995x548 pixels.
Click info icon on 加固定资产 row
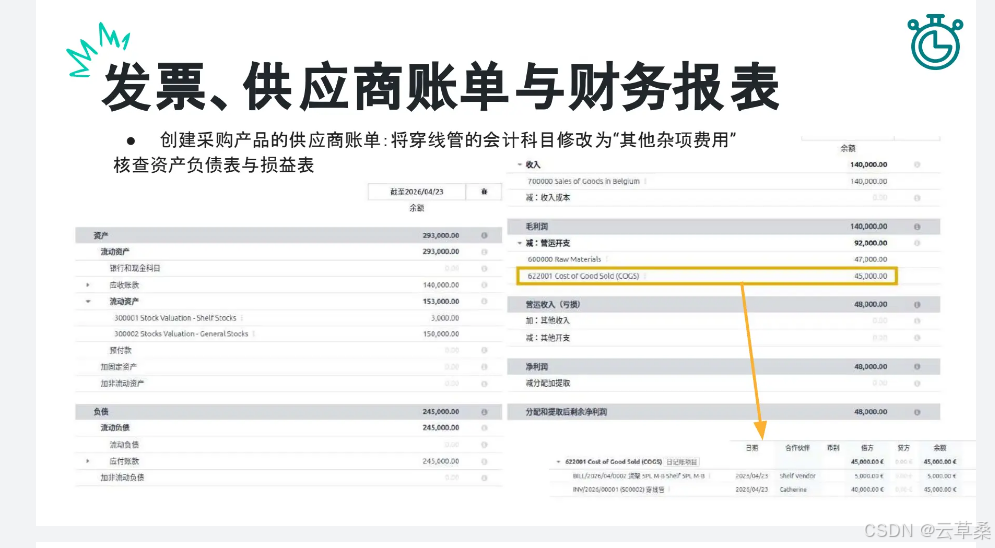[x=484, y=367]
